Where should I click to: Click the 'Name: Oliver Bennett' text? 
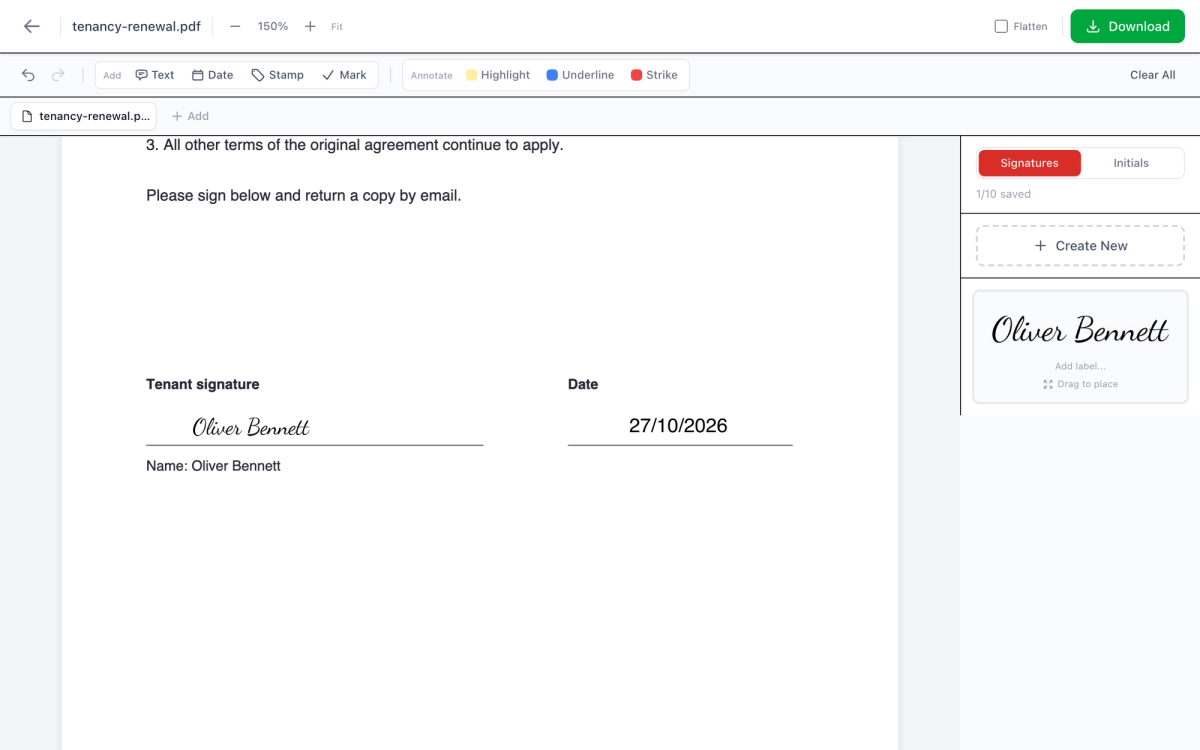click(213, 466)
